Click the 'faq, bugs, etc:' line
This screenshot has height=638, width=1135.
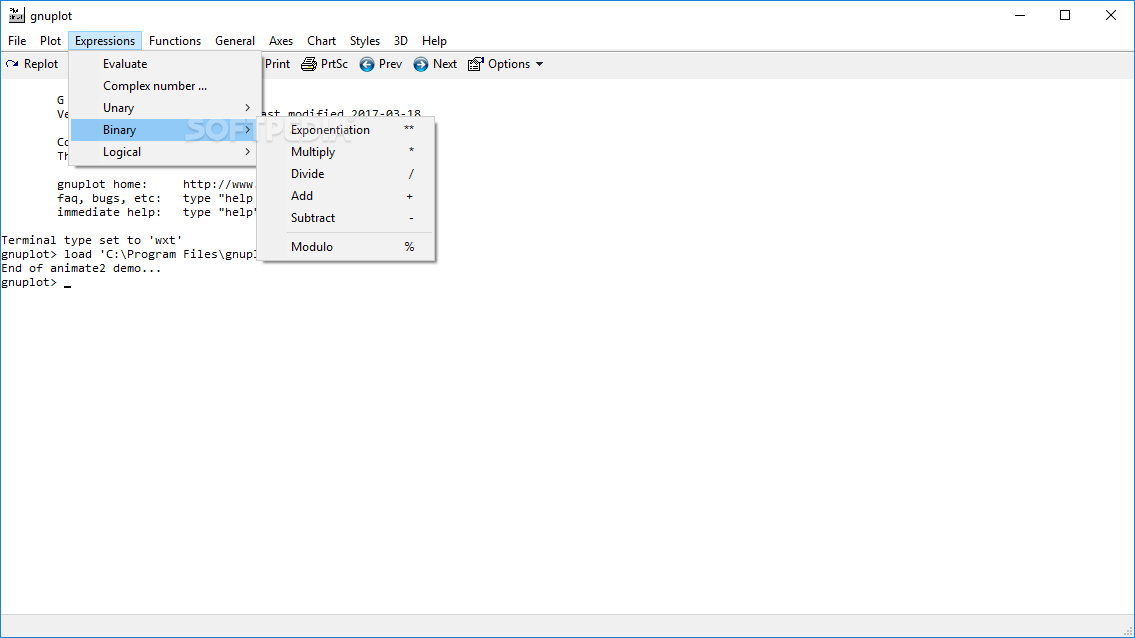pos(156,198)
